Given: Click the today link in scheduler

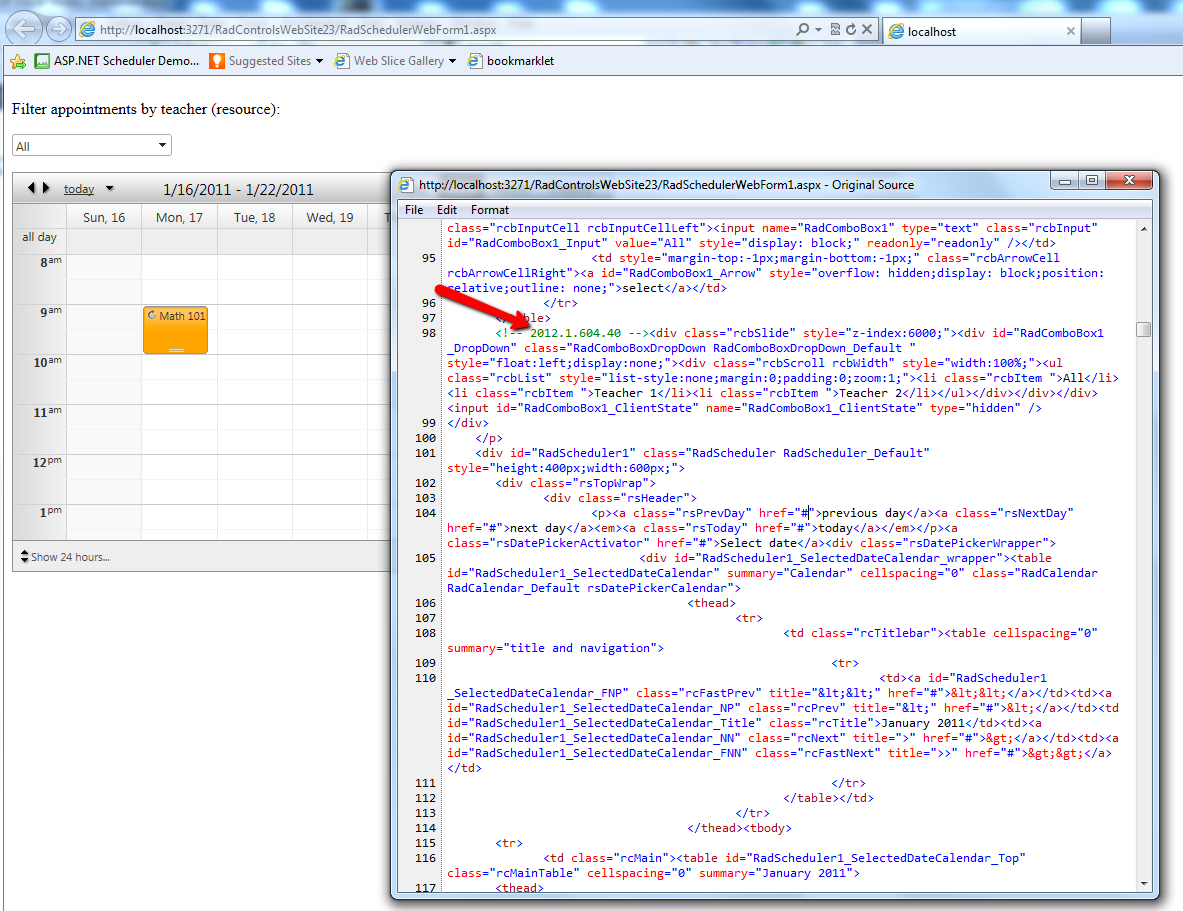Looking at the screenshot, I should tap(78, 189).
